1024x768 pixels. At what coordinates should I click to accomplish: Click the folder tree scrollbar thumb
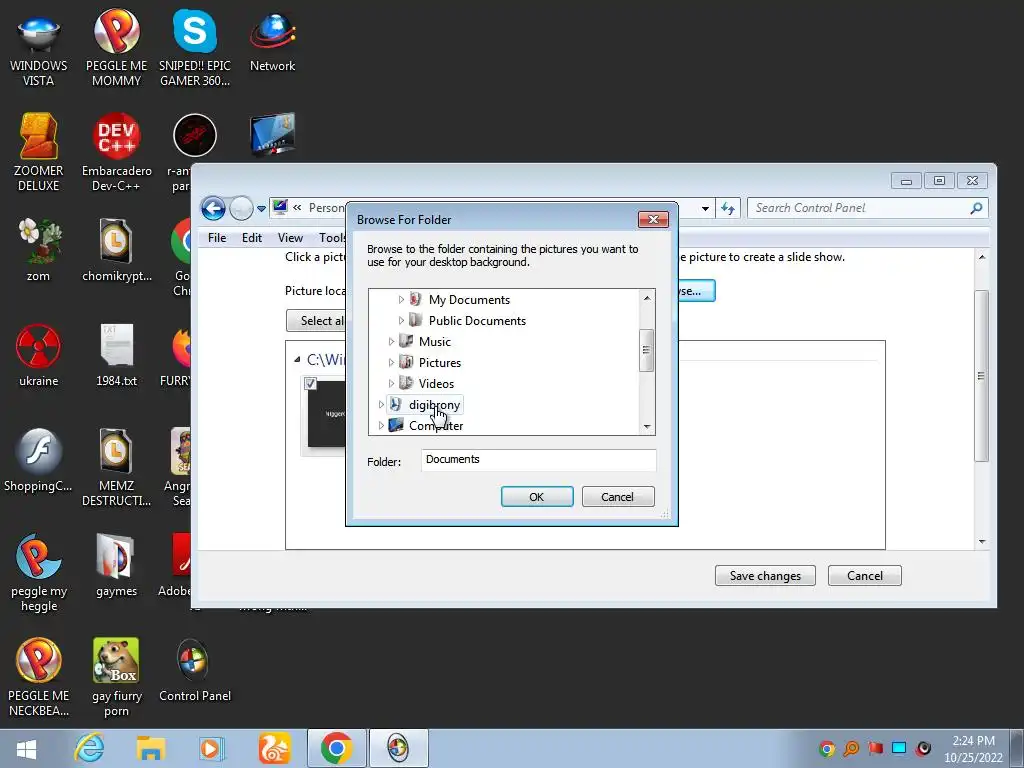[x=647, y=350]
